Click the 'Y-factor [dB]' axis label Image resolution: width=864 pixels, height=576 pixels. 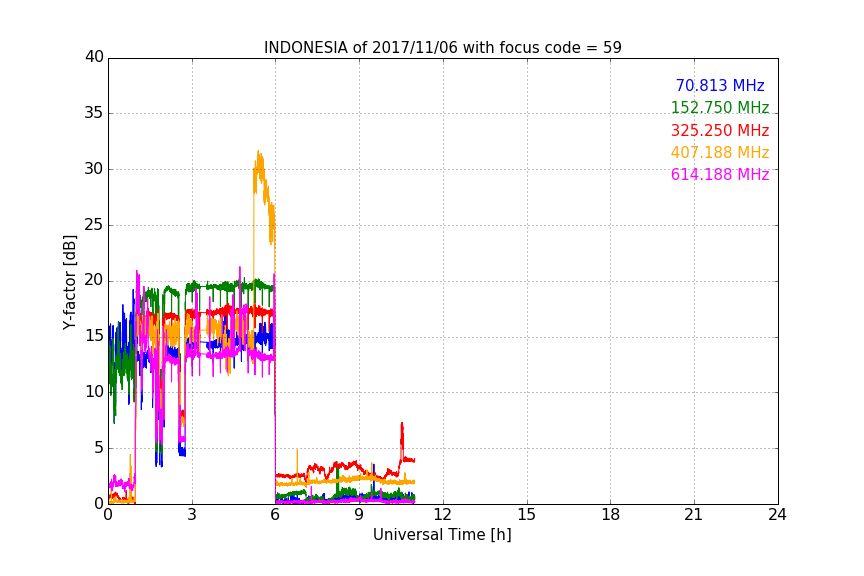click(69, 283)
